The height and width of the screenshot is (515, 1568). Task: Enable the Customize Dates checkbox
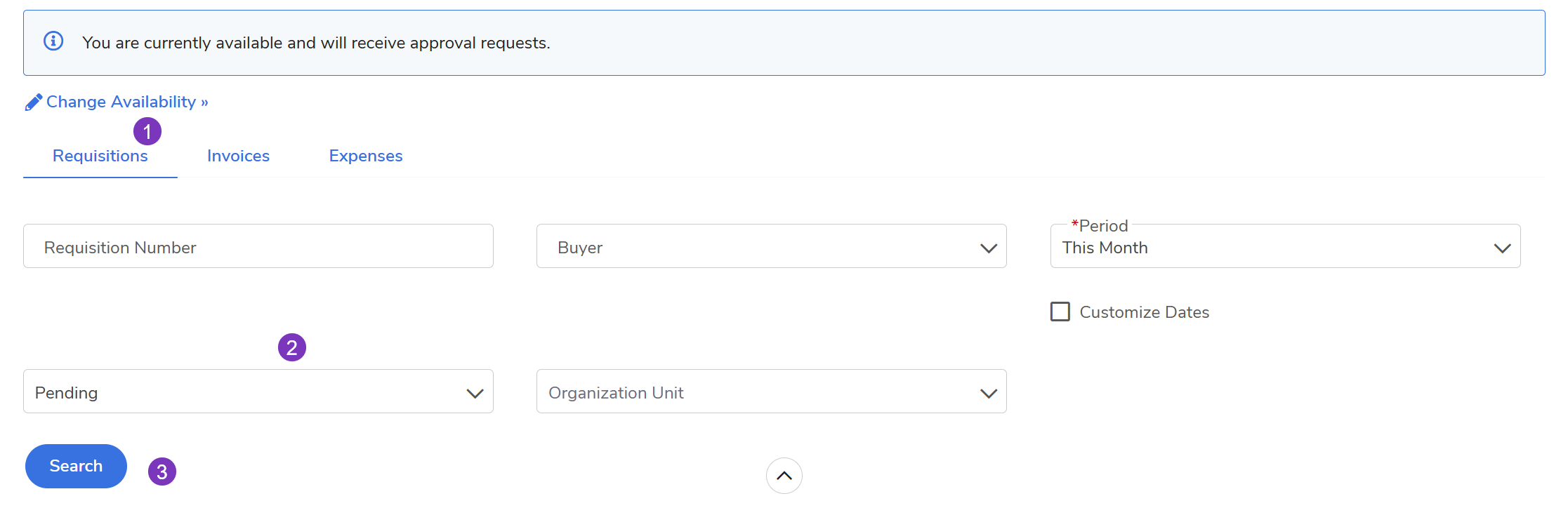click(1060, 312)
